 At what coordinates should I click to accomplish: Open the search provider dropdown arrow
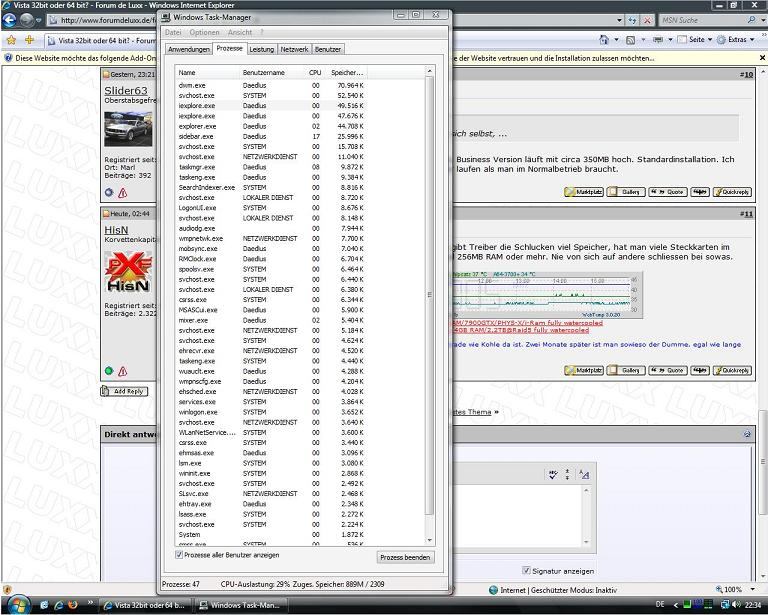coord(763,20)
